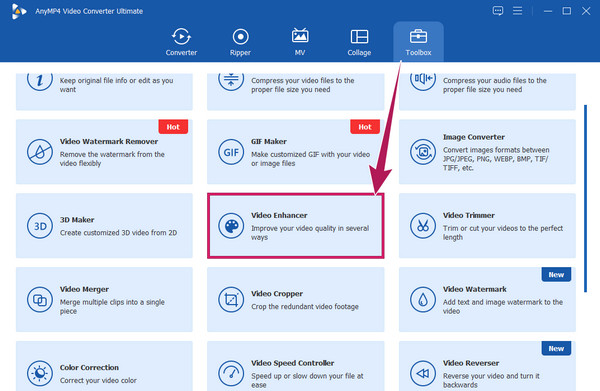Click the GIF Maker icon
Image resolution: width=600 pixels, height=391 pixels.
click(x=231, y=152)
